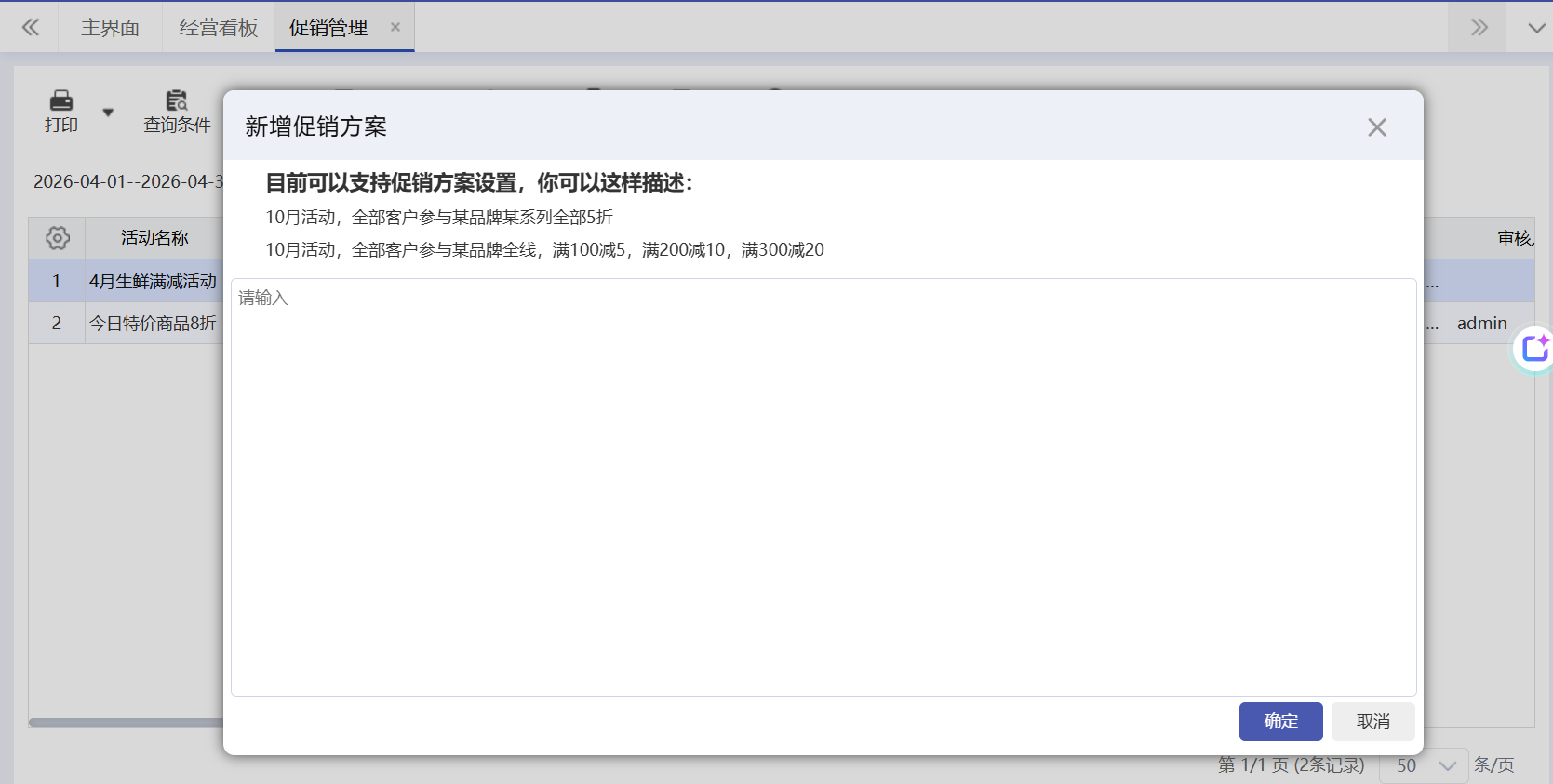1553x784 pixels.
Task: Click the table's horizontal scrollbar
Action: (x=126, y=723)
